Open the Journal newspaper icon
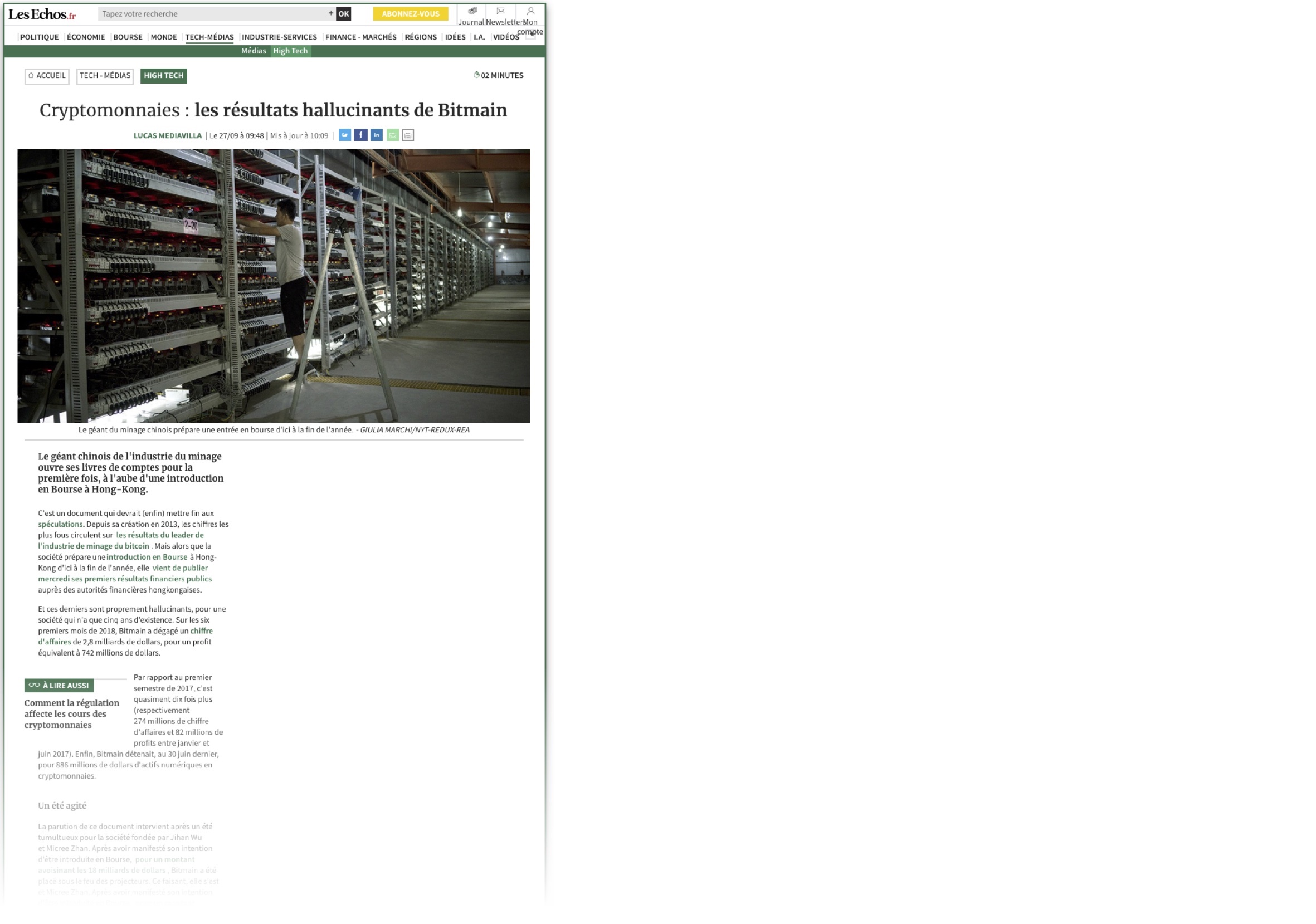Screen dimensions: 1316x924 coord(472,11)
